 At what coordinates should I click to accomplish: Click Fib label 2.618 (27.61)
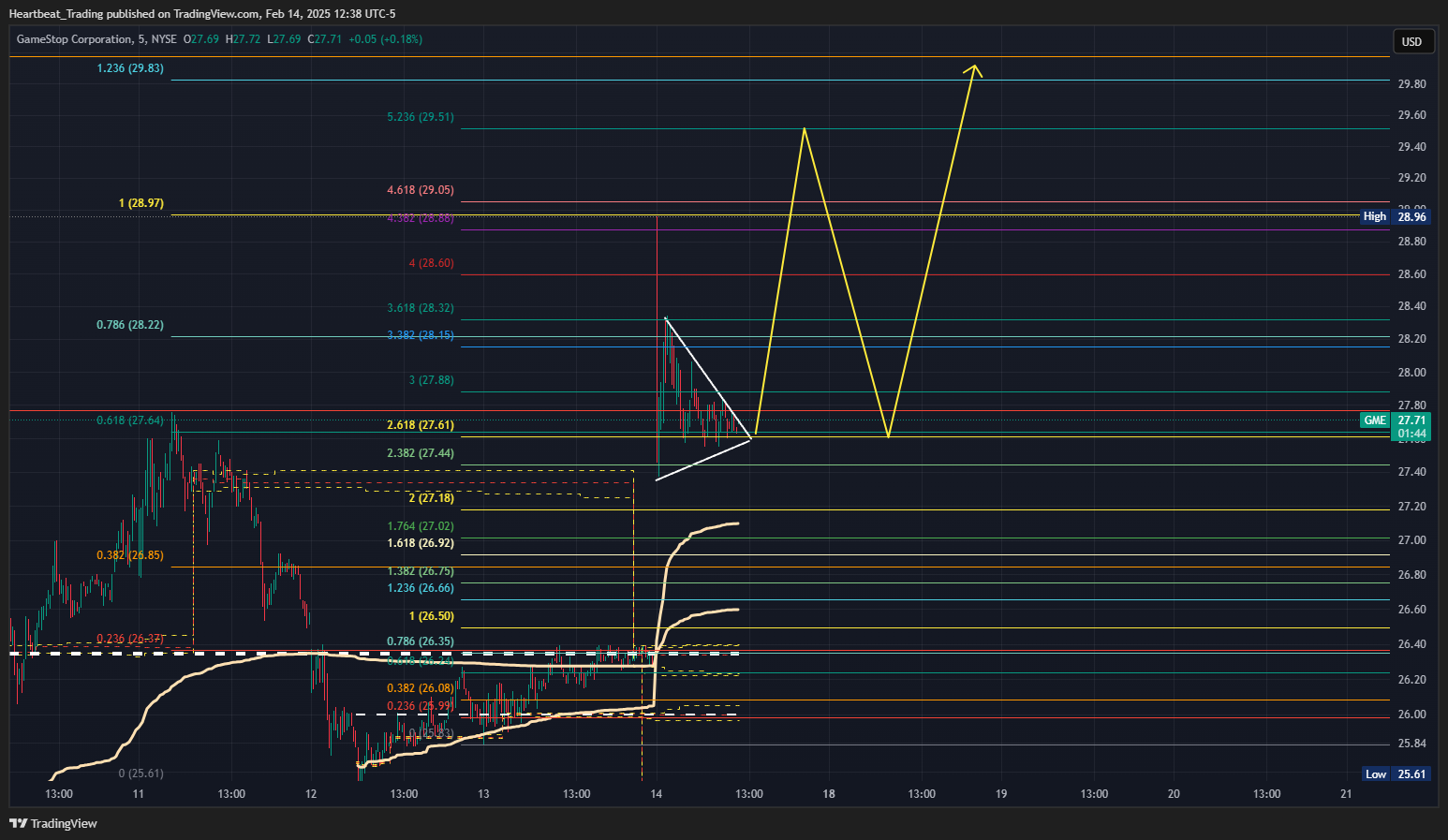(x=421, y=425)
